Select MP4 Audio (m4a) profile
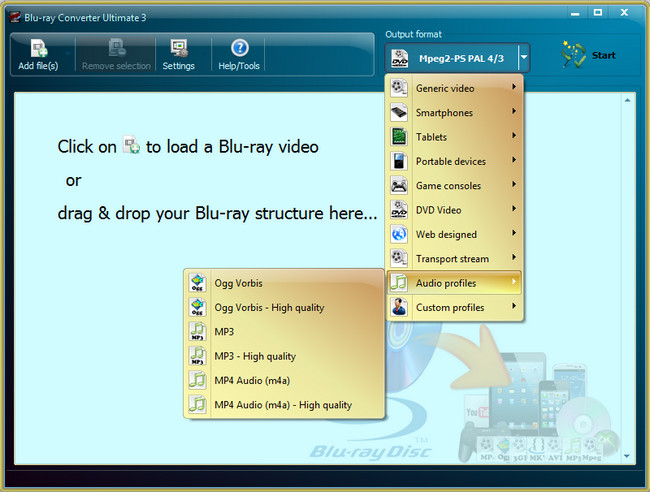The height and width of the screenshot is (492, 650). click(x=284, y=380)
